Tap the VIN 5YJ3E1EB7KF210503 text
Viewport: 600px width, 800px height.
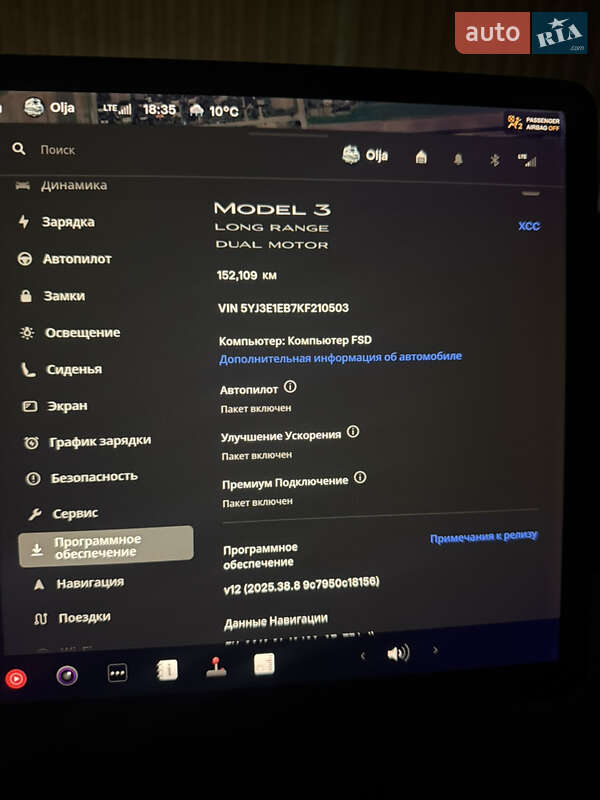[x=283, y=308]
